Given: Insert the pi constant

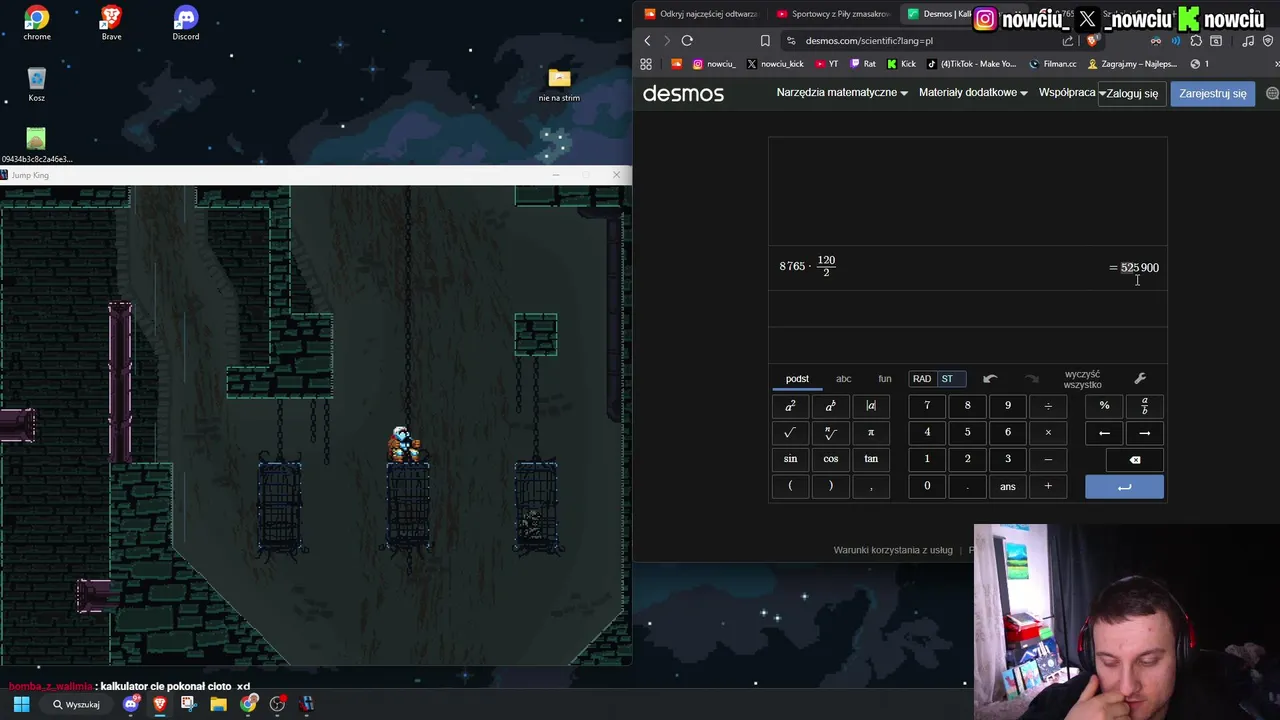Looking at the screenshot, I should click(x=871, y=433).
